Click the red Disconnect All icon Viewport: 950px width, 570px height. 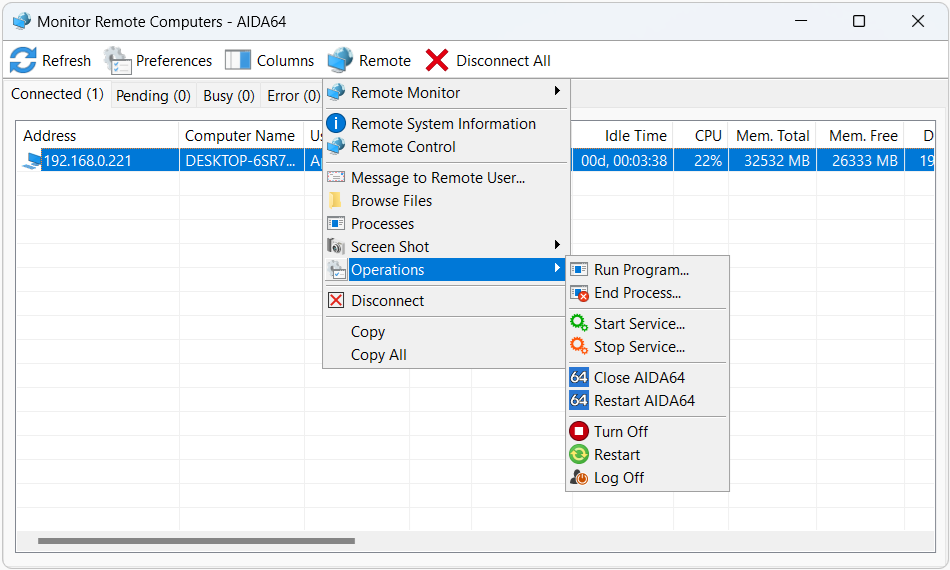click(437, 60)
